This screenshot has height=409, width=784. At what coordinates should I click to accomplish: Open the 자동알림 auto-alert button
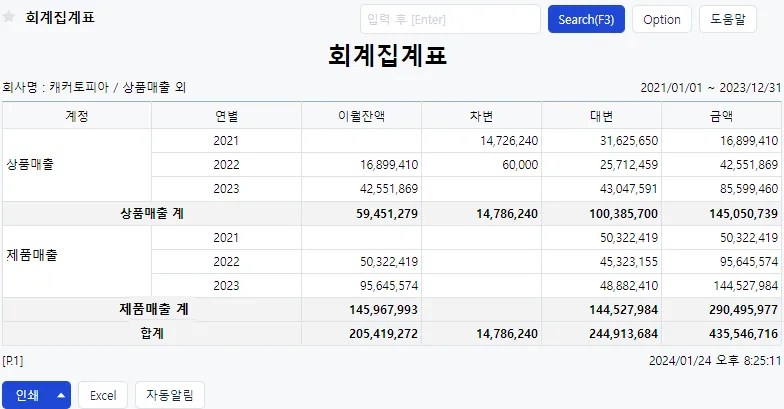[170, 395]
